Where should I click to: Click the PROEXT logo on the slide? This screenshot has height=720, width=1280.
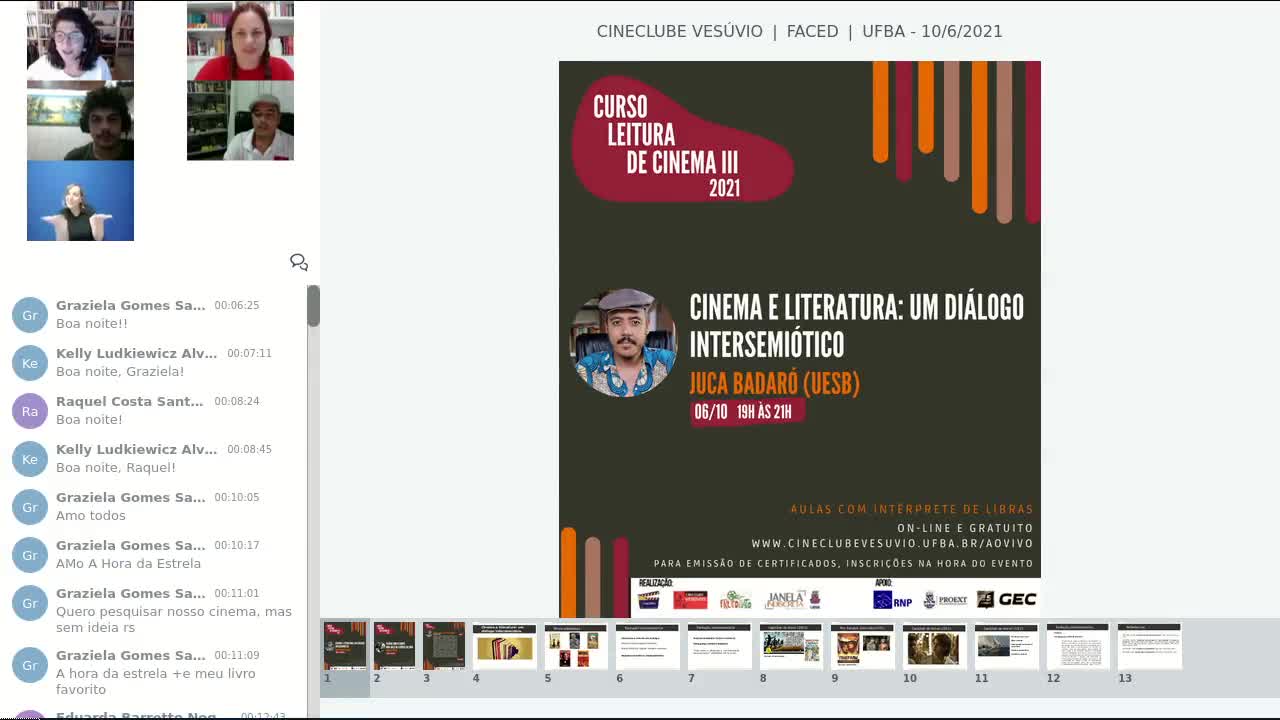click(x=945, y=600)
